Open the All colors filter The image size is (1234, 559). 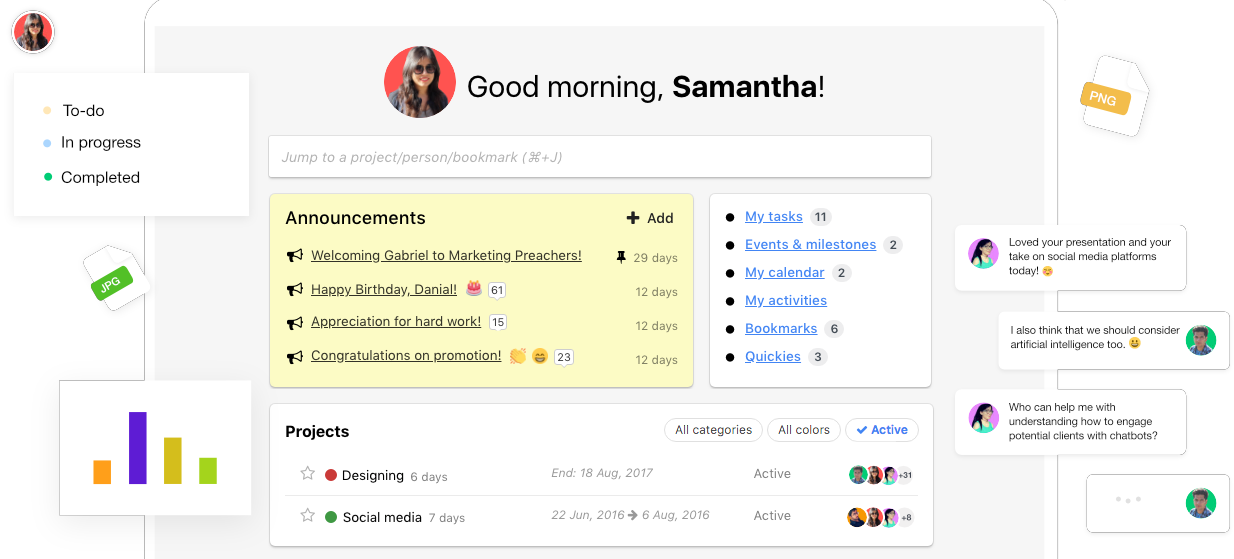[804, 430]
